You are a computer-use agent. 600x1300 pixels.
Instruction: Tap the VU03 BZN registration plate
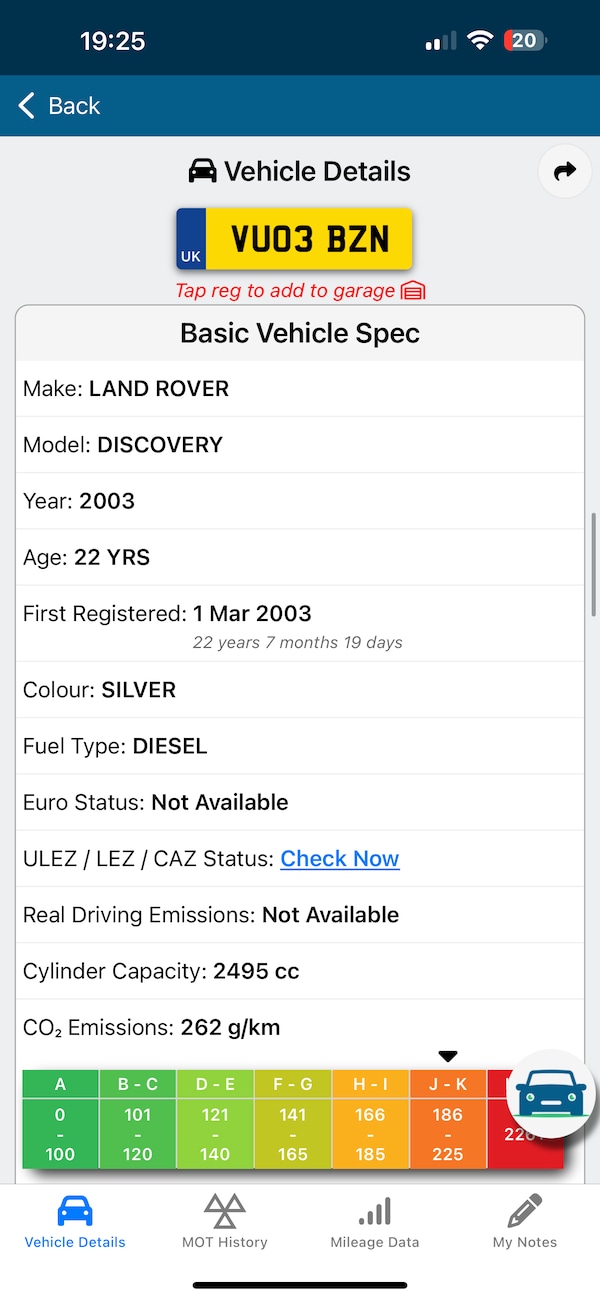tap(295, 239)
